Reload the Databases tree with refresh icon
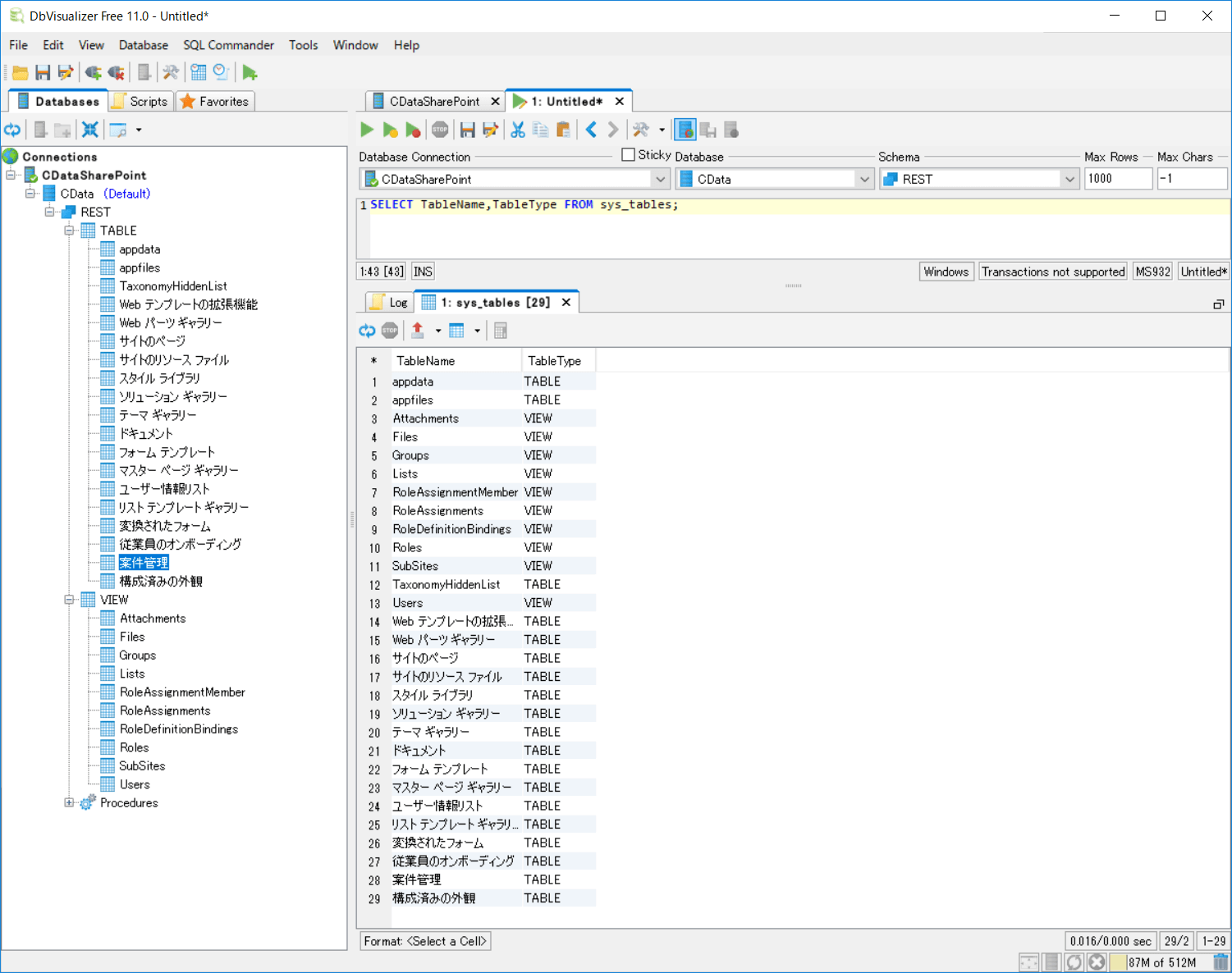Viewport: 1232px width, 973px height. pos(12,130)
